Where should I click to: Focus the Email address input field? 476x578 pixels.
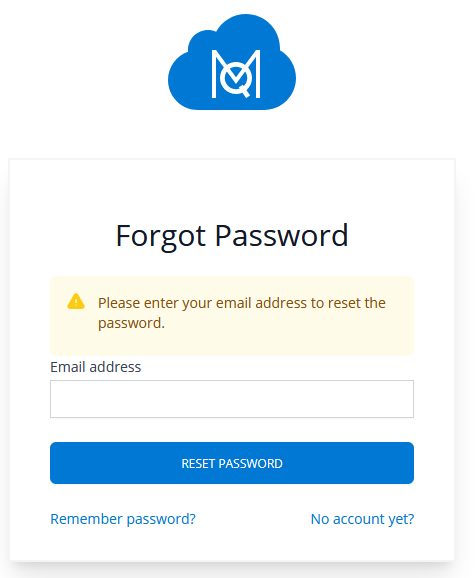click(232, 399)
